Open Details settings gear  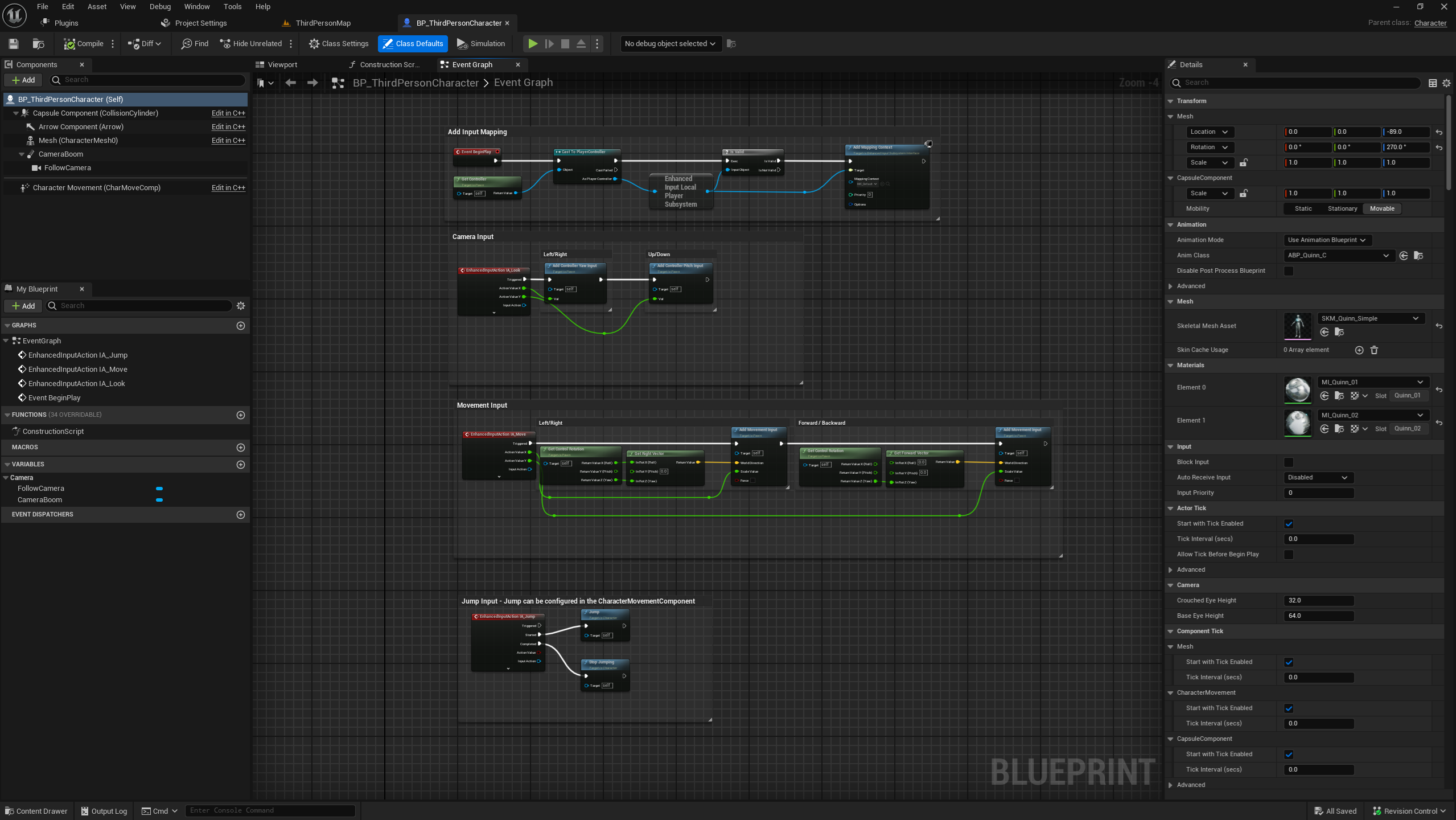pos(1446,83)
